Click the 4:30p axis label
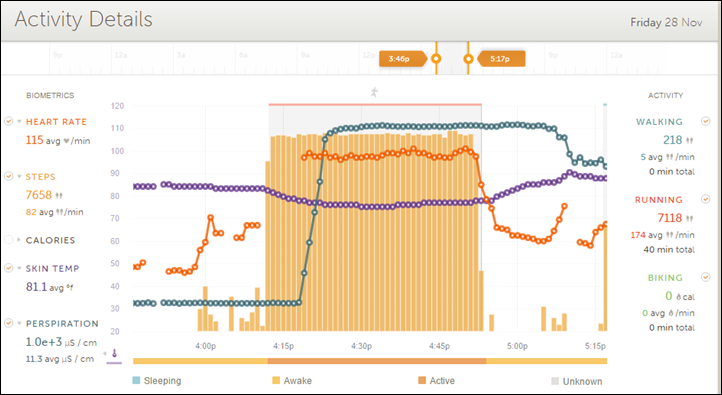 tap(361, 346)
